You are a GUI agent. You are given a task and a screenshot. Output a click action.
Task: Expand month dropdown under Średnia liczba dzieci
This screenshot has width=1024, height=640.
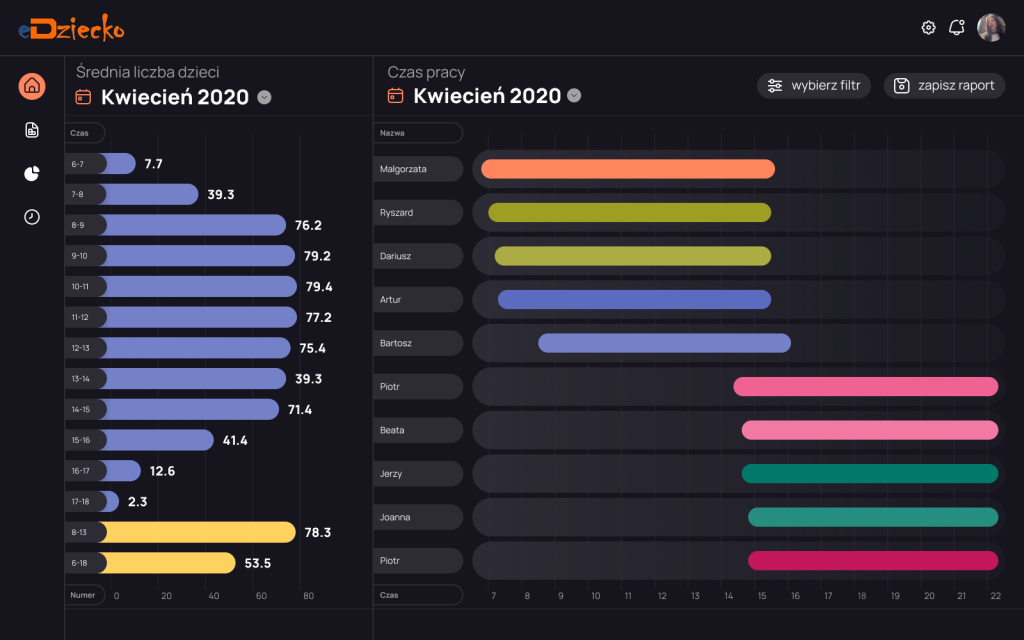coord(264,97)
